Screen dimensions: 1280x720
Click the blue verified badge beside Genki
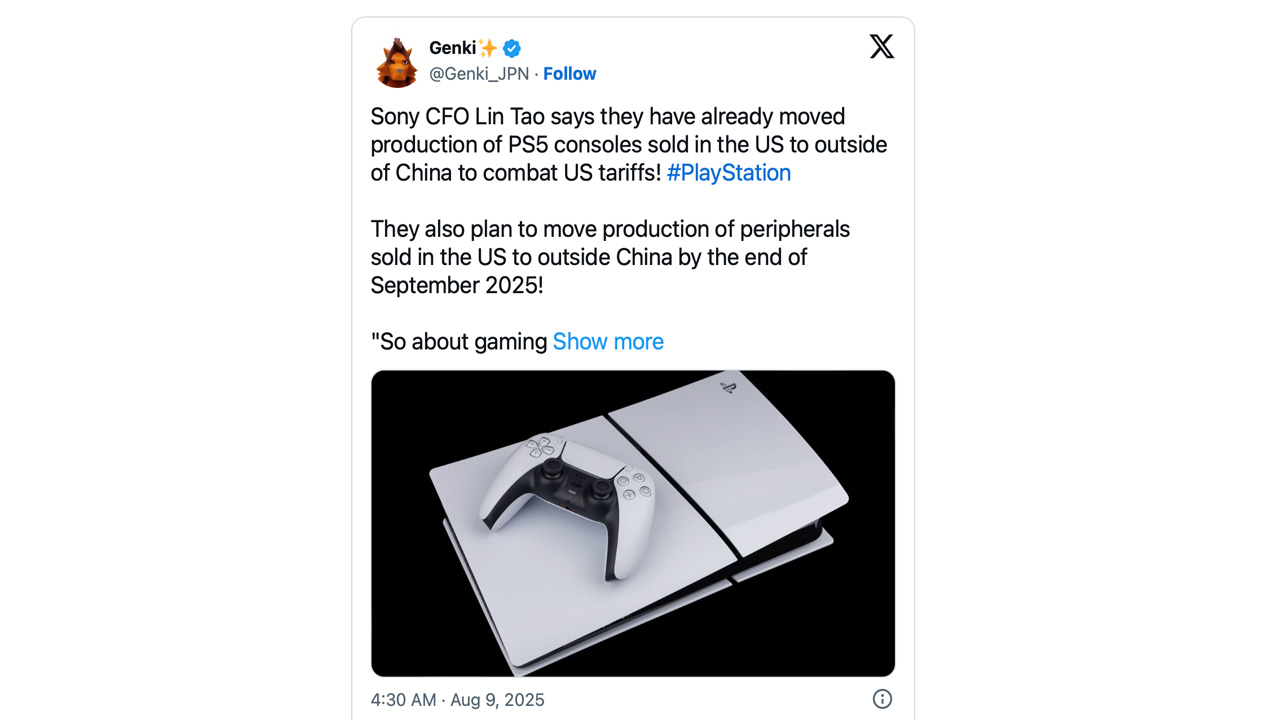pyautogui.click(x=512, y=48)
